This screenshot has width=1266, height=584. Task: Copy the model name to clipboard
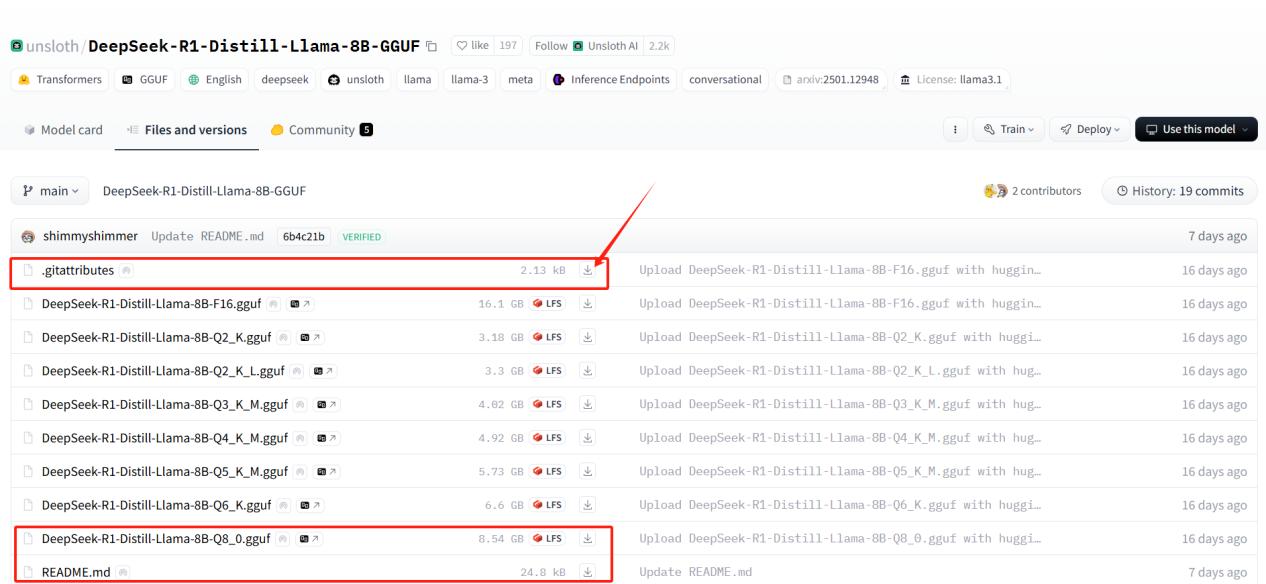[x=431, y=46]
